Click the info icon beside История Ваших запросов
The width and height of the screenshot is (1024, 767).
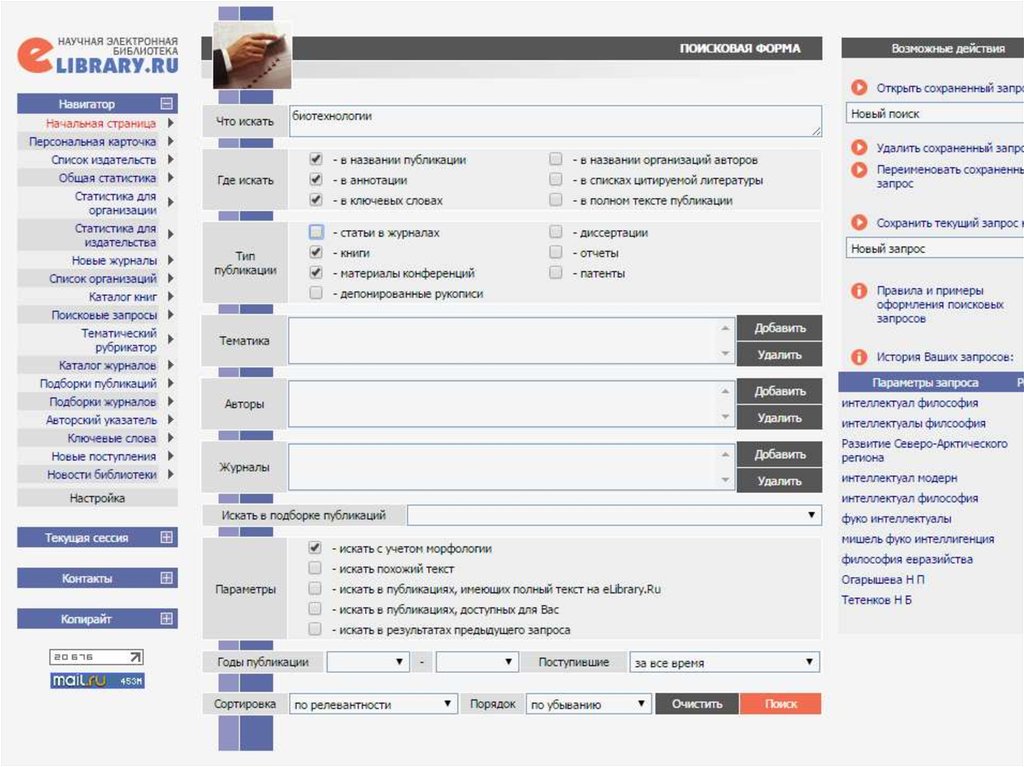(x=859, y=357)
